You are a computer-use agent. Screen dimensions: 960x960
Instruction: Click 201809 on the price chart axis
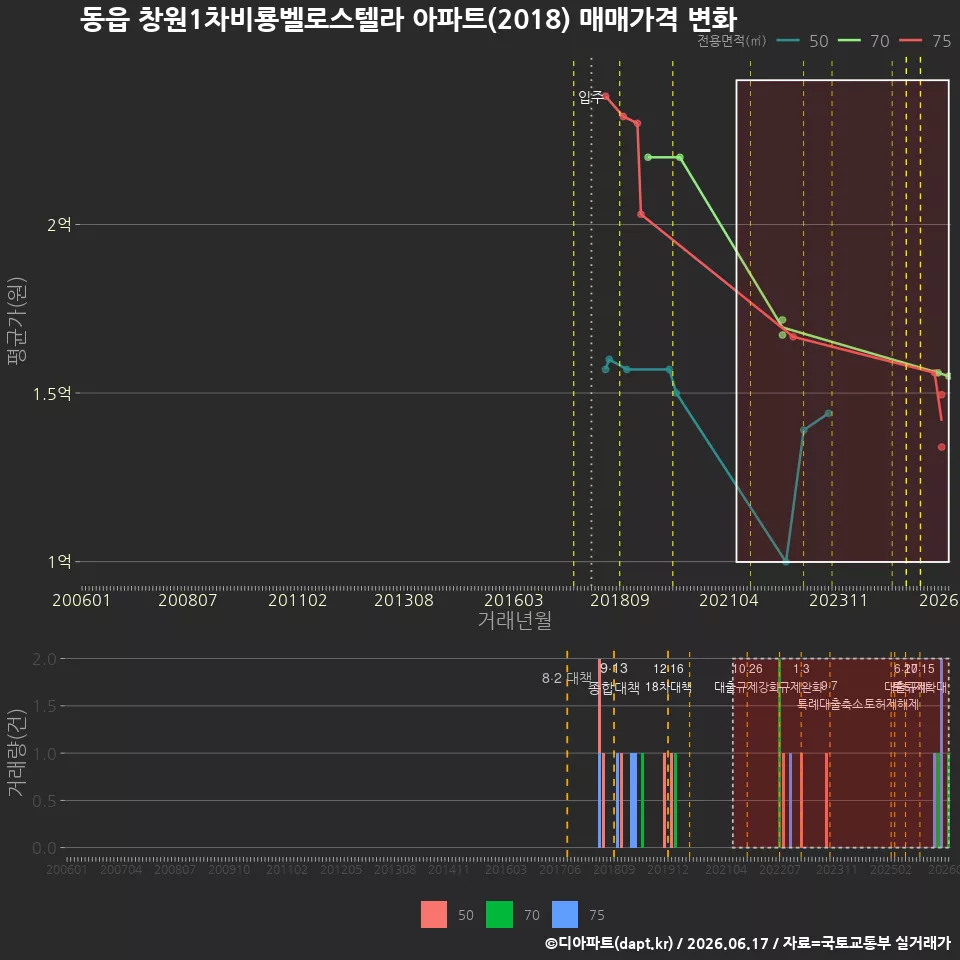click(x=620, y=600)
